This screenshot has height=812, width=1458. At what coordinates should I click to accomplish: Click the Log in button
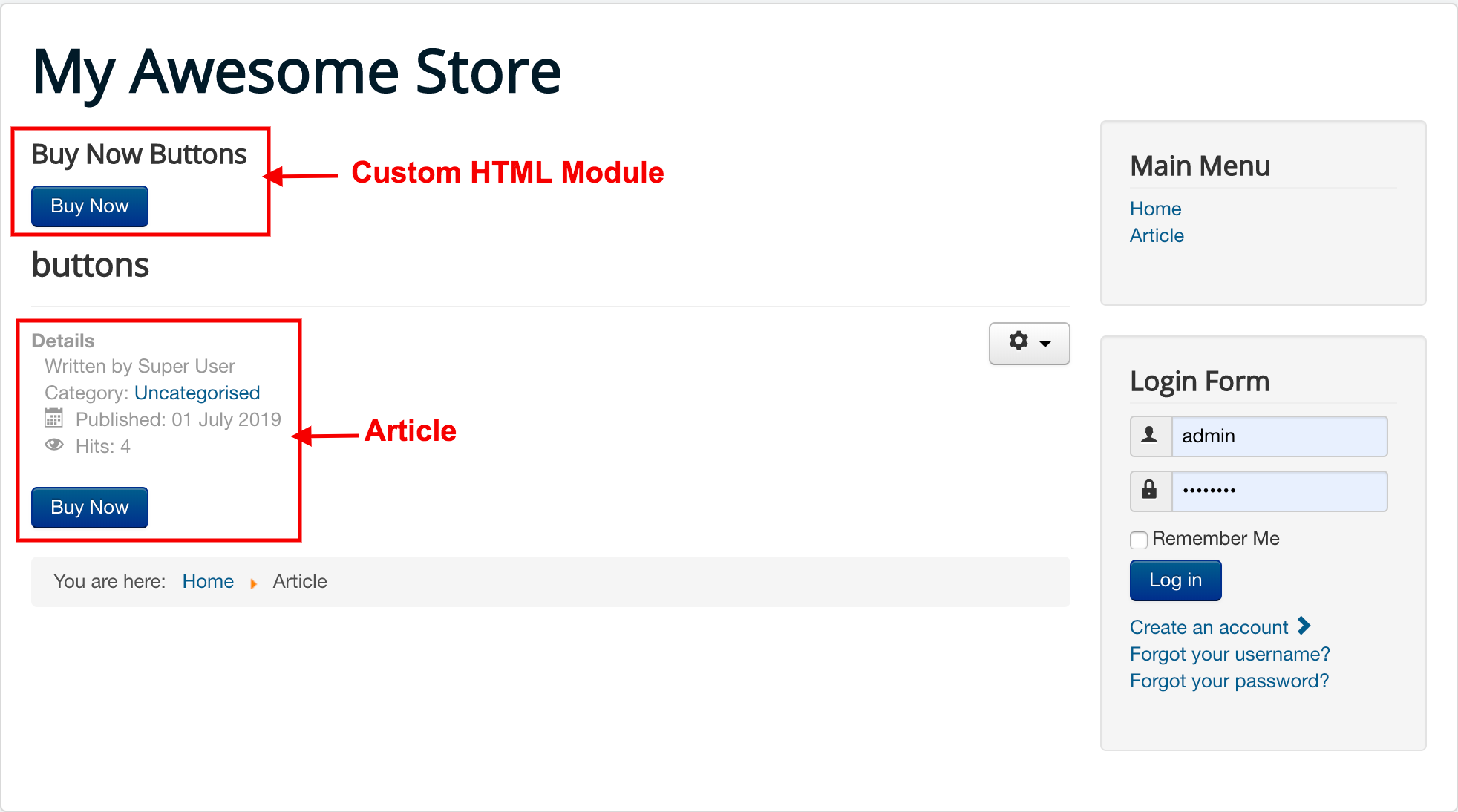[x=1175, y=580]
